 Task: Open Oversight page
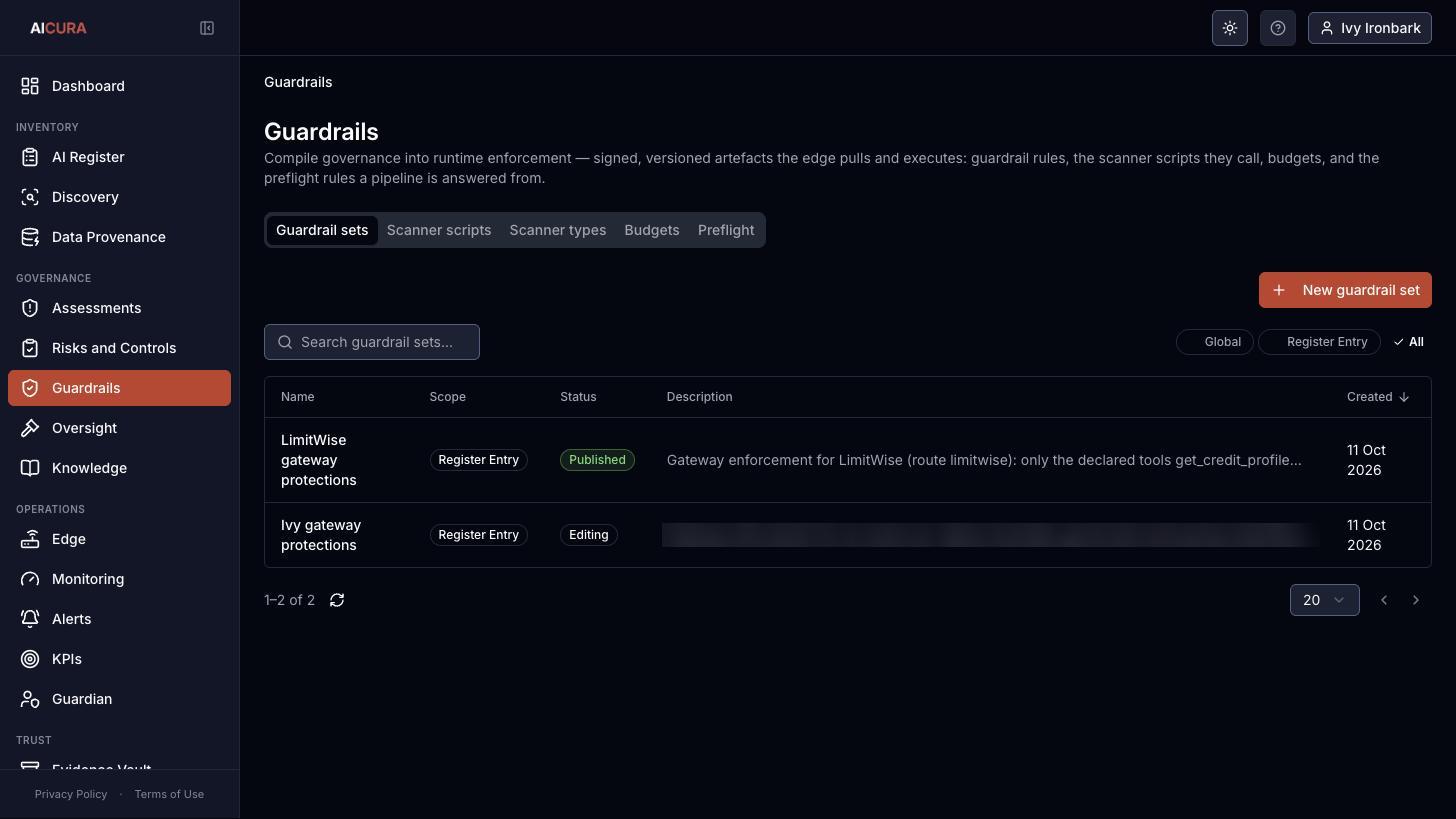119,428
